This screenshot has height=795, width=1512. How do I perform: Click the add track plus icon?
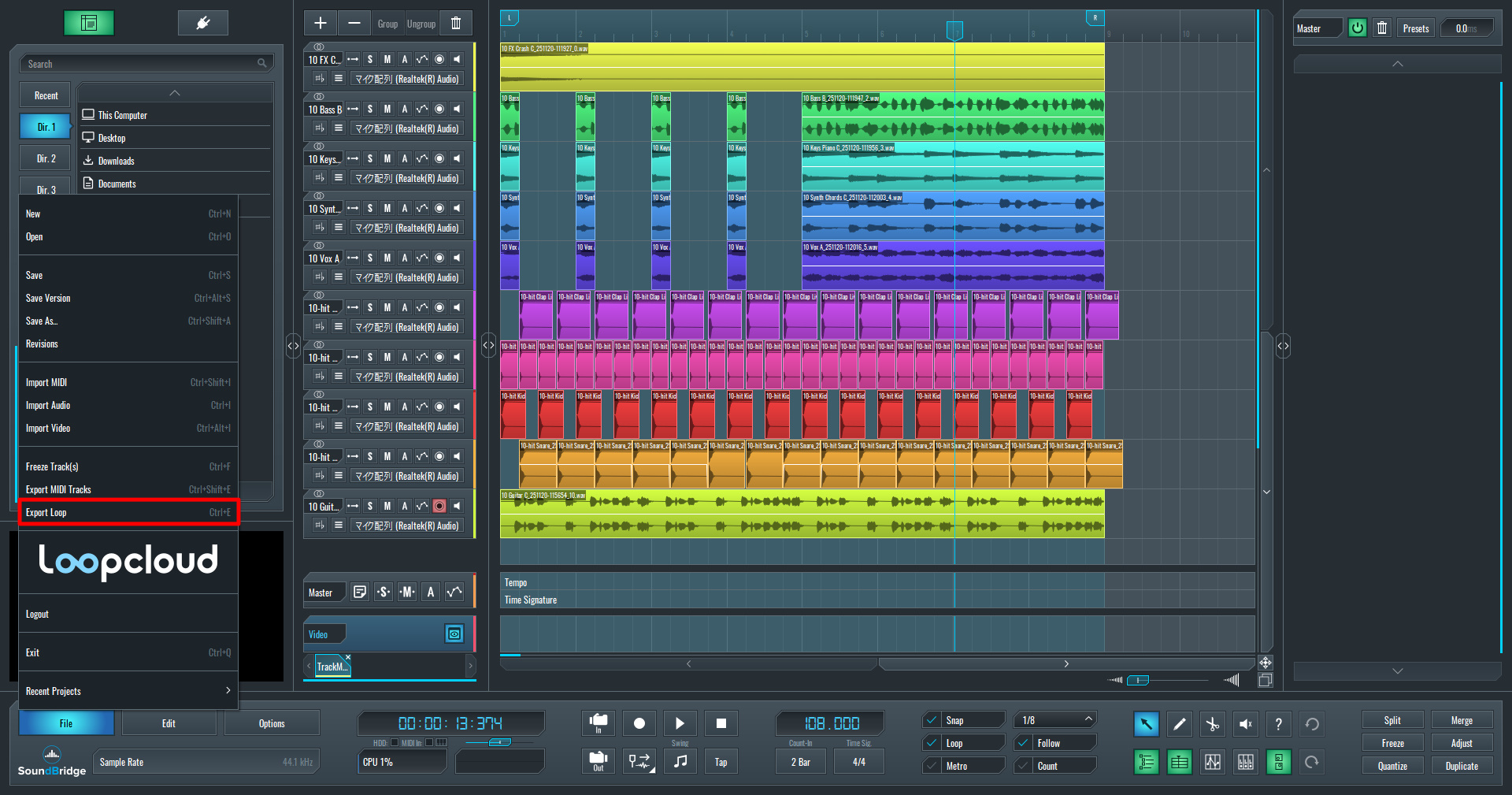click(x=321, y=24)
